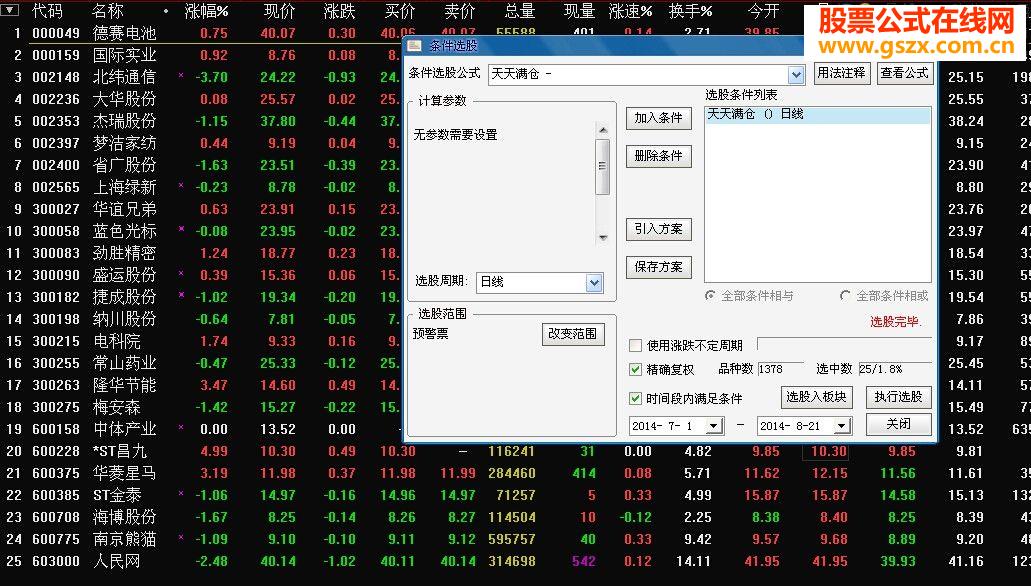Click the 选股入板块 button

(x=817, y=397)
